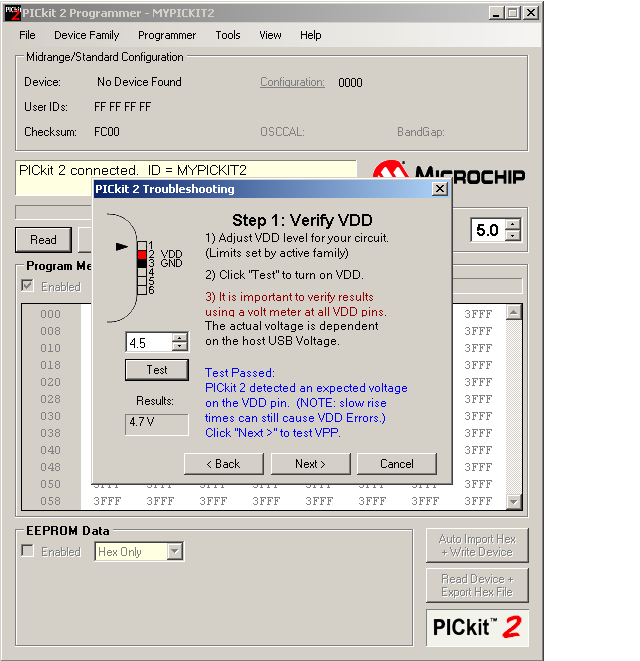Open the File menu

click(x=27, y=35)
